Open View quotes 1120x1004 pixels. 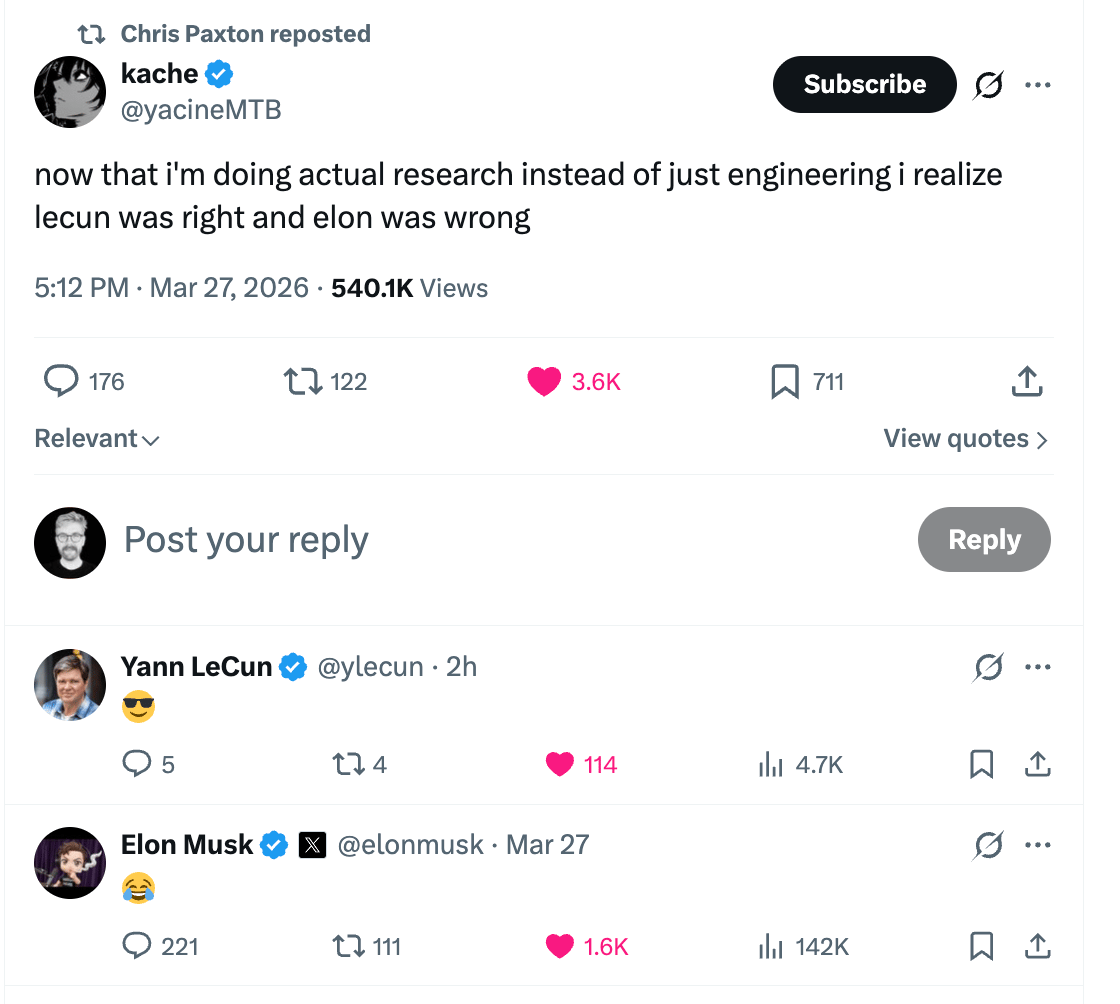965,439
